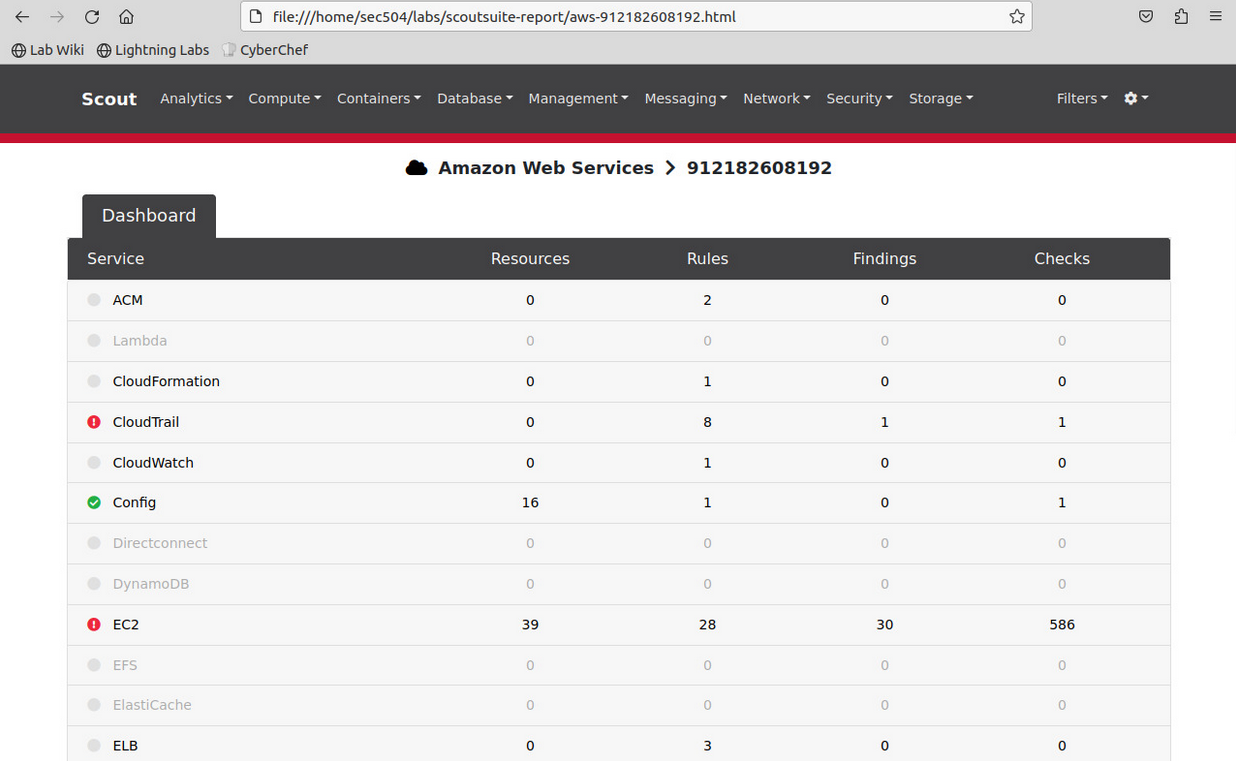
Task: Click the Rules column header
Action: [707, 258]
